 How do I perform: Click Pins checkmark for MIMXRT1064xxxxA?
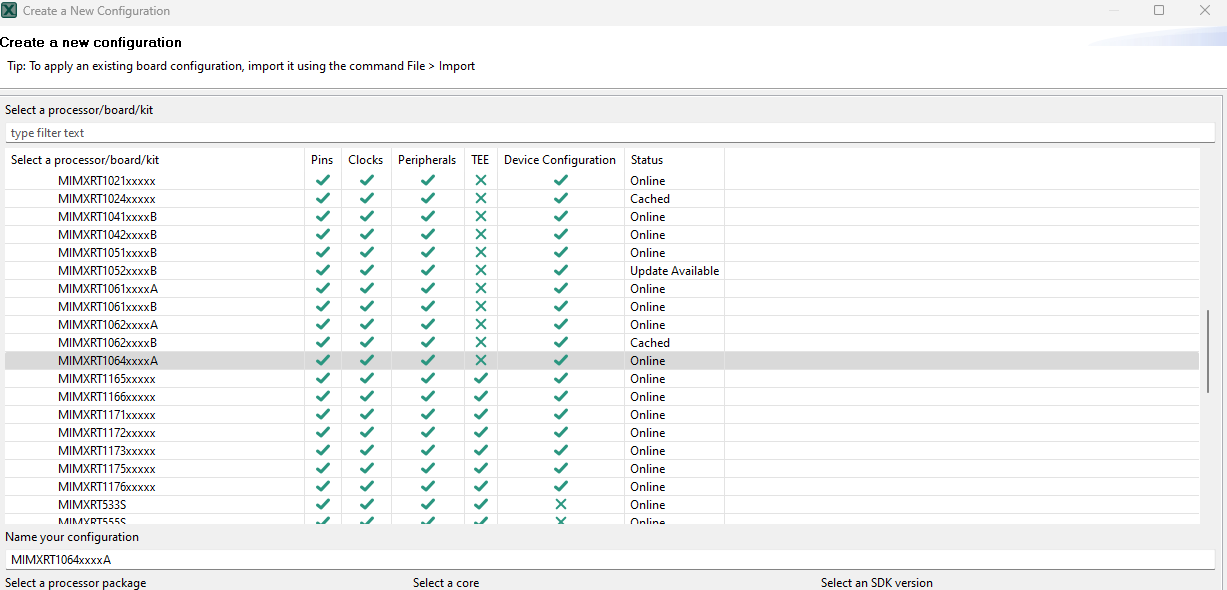click(x=322, y=361)
